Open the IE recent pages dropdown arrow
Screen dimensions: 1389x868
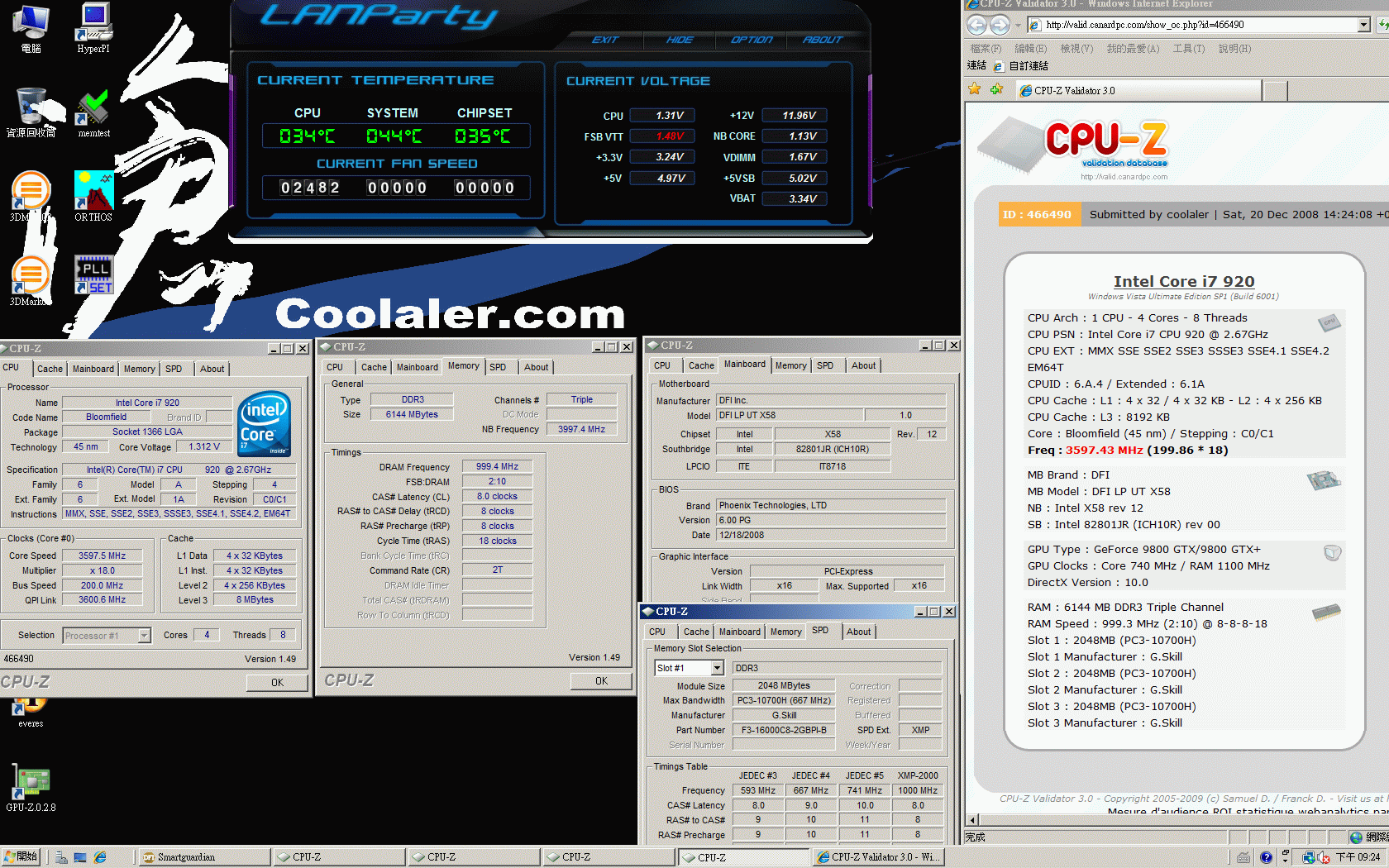pyautogui.click(x=1018, y=25)
